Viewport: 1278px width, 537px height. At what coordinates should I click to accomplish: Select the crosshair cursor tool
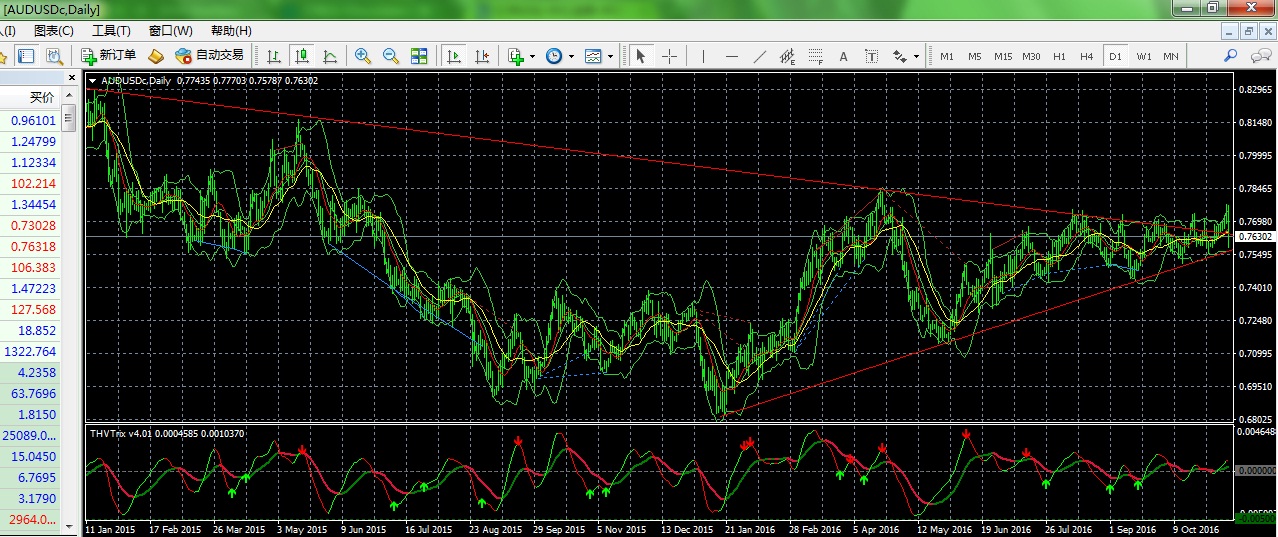[669, 56]
